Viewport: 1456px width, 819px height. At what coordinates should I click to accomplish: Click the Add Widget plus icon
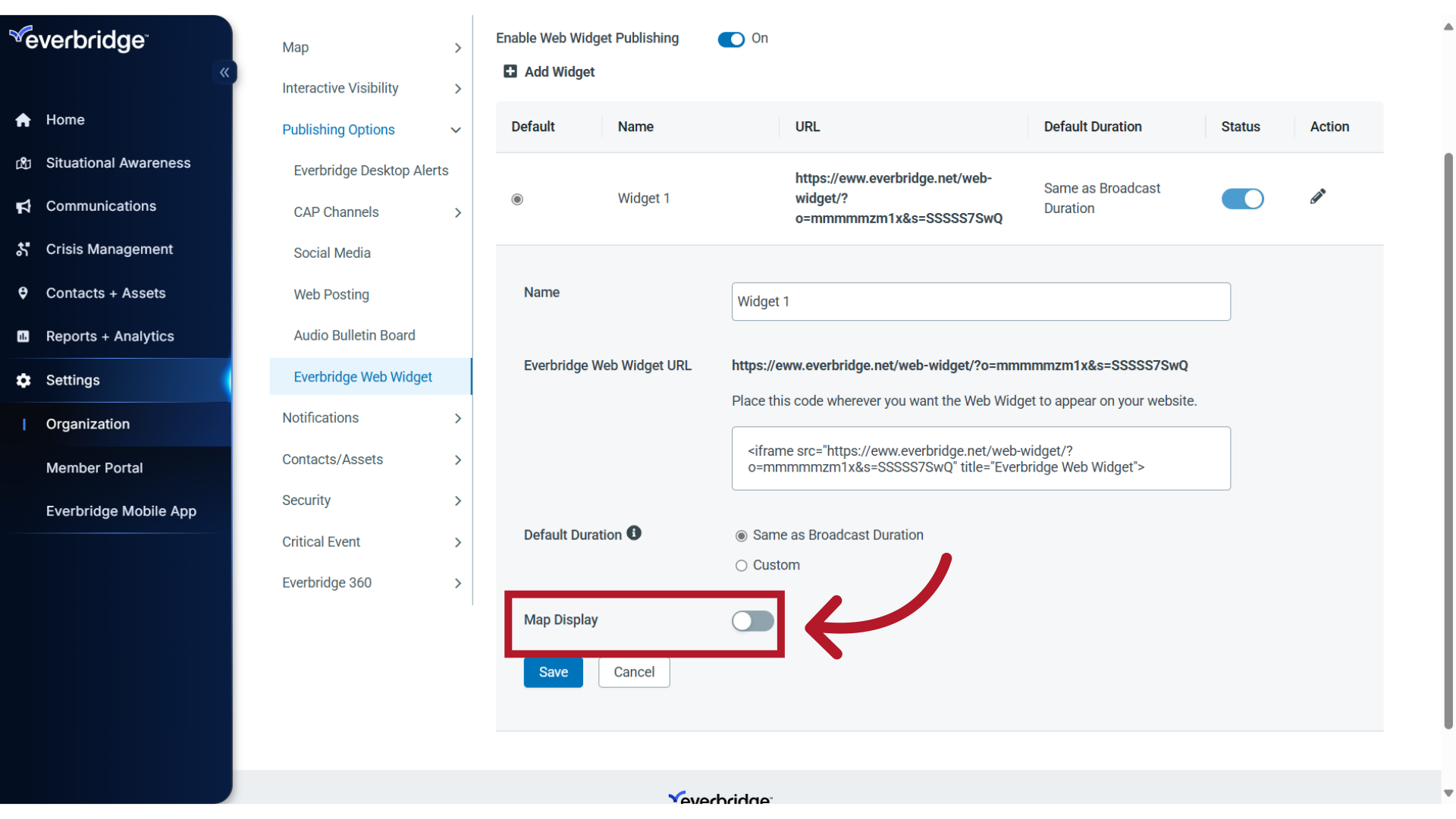(x=510, y=71)
